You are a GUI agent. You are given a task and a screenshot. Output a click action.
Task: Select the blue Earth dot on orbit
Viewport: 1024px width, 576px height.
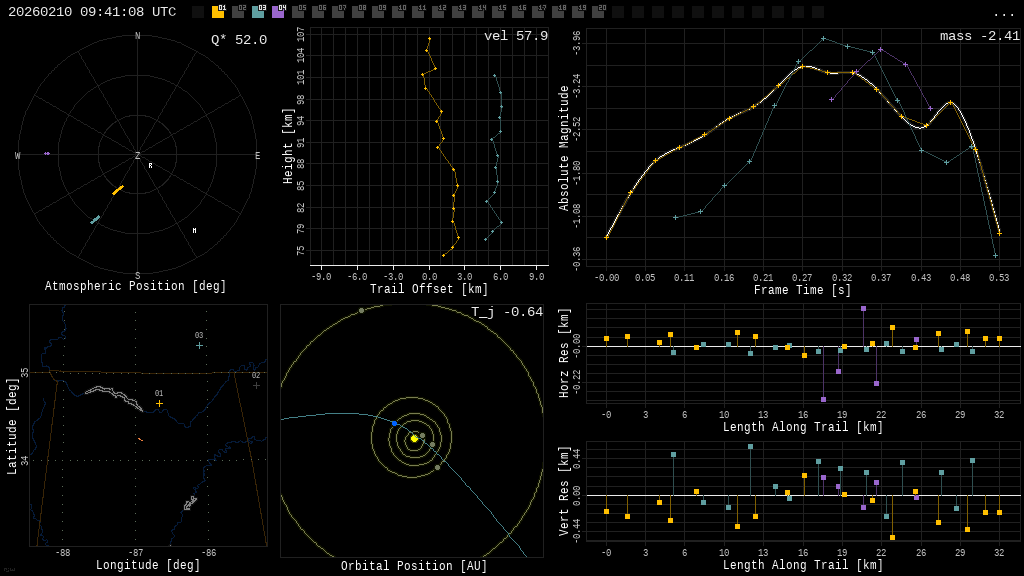(395, 423)
